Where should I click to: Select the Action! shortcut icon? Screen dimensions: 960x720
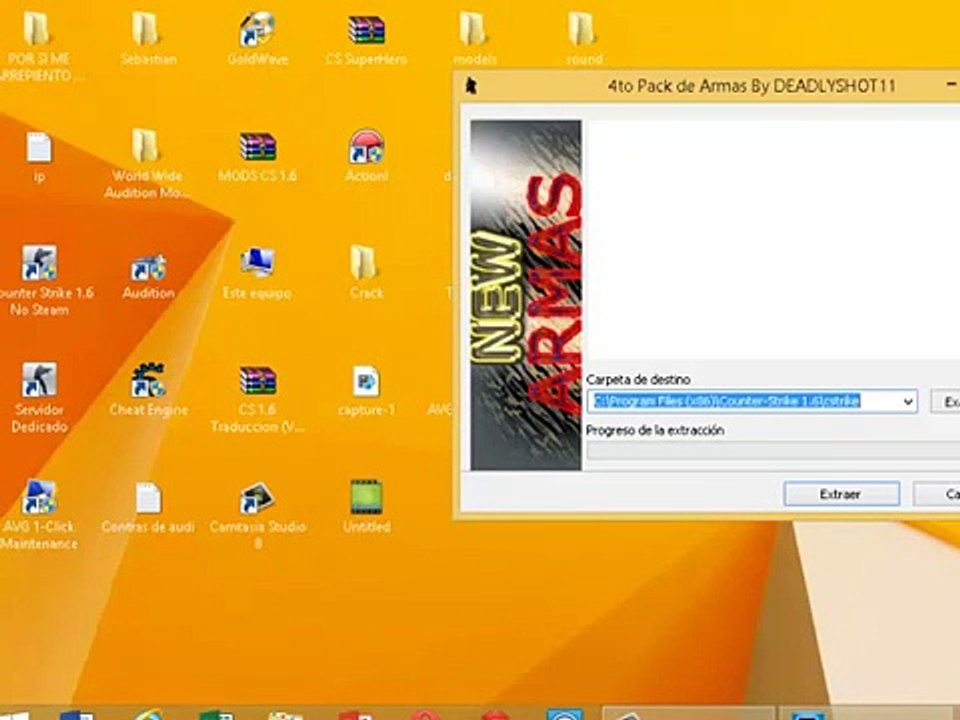pos(366,146)
